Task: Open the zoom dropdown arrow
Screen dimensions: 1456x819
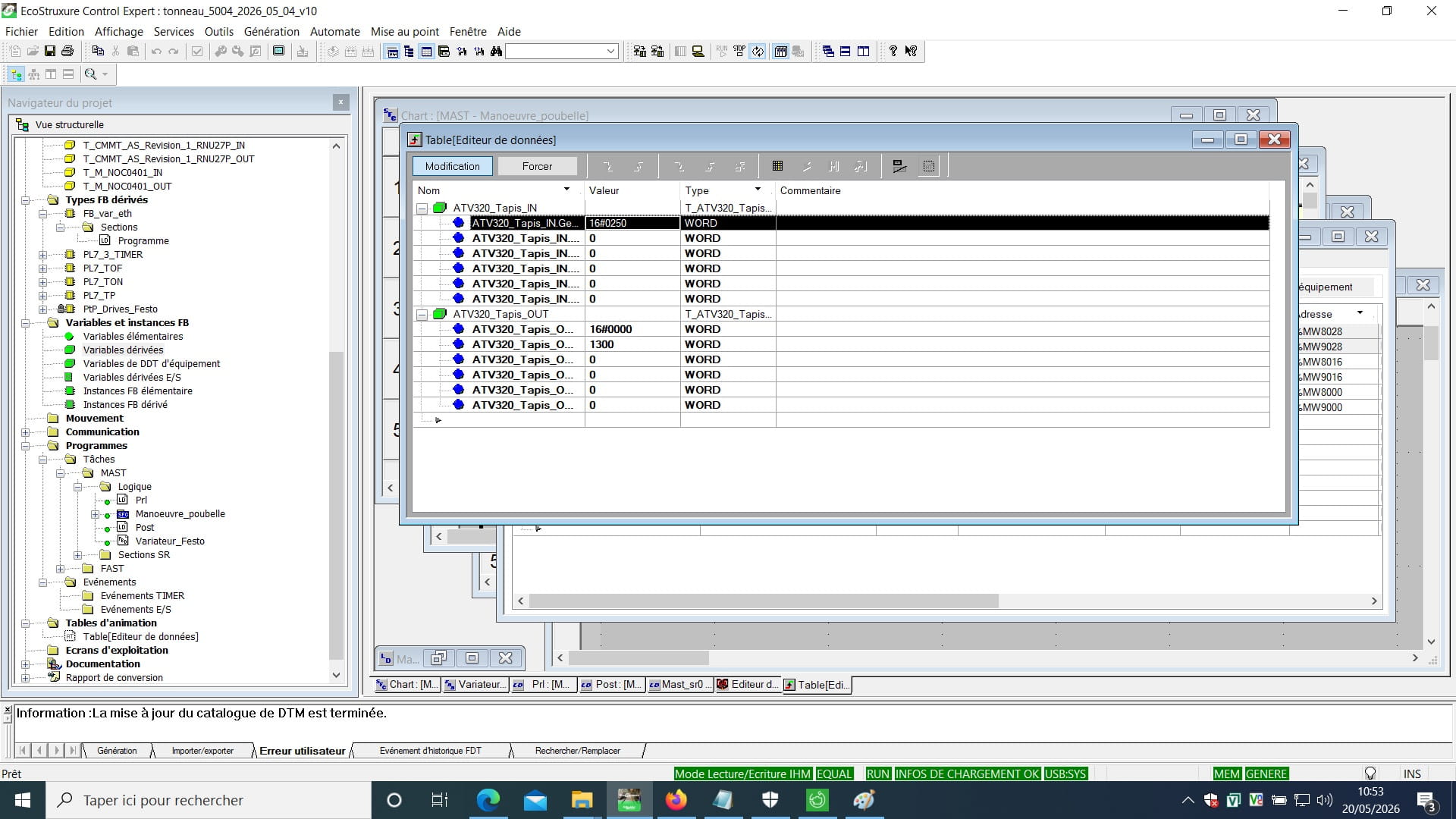Action: tap(105, 74)
